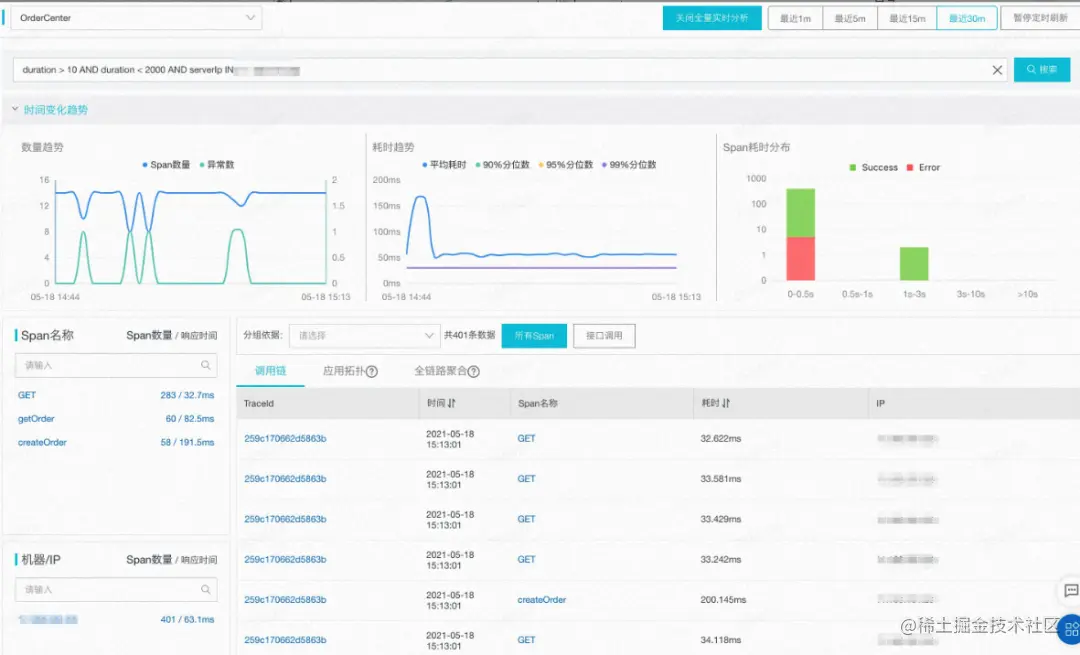Open the chat feedback icon
This screenshot has height=655, width=1080.
click(x=1070, y=591)
